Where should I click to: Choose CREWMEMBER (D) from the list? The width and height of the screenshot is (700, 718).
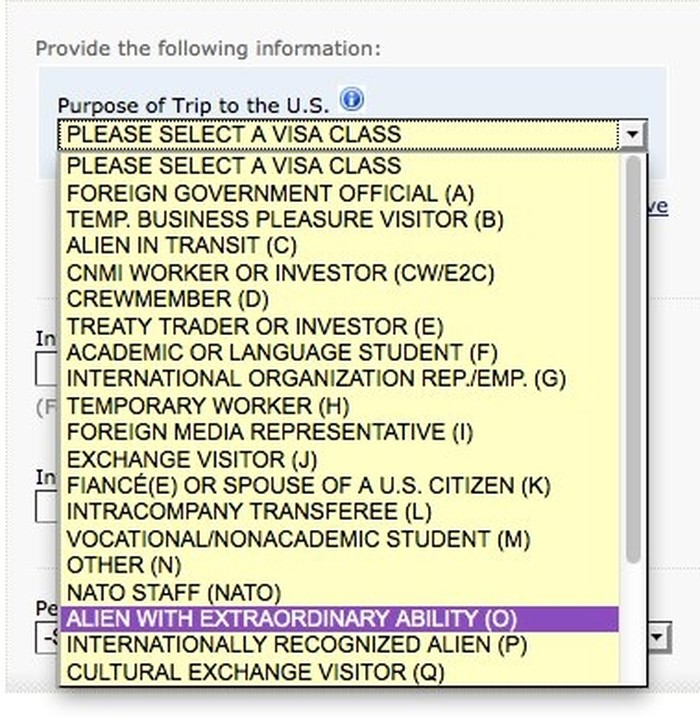(339, 299)
